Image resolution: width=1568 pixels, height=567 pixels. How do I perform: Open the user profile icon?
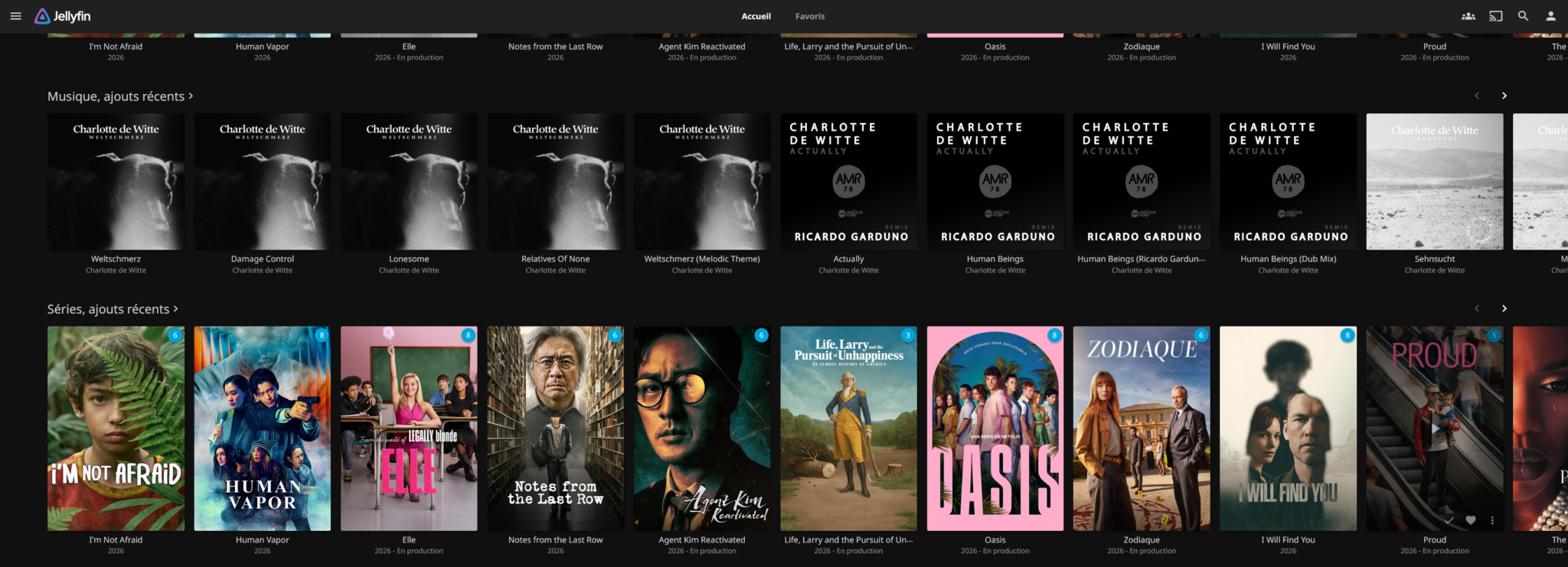(1550, 16)
